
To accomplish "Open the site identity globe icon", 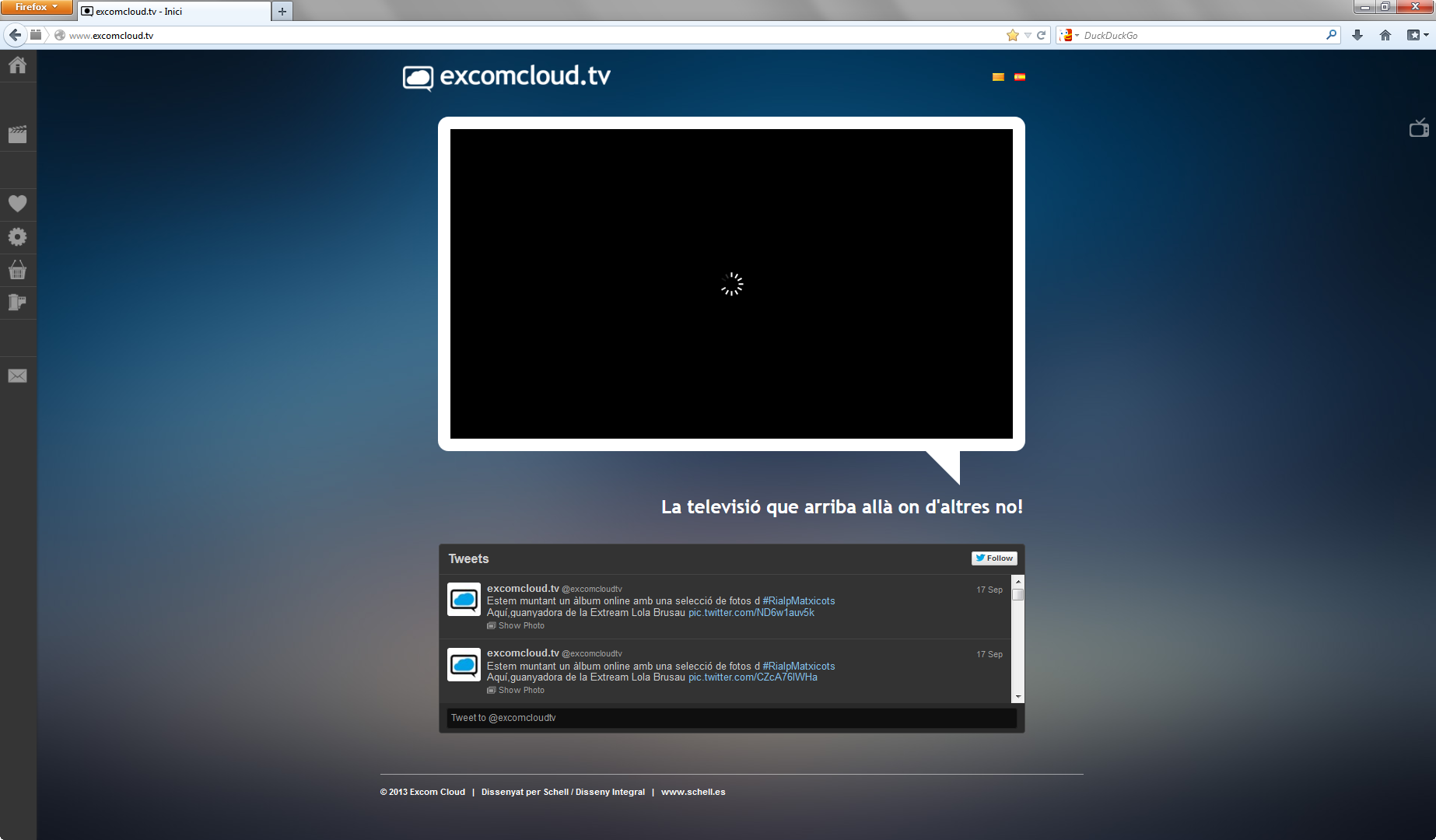I will [x=59, y=35].
